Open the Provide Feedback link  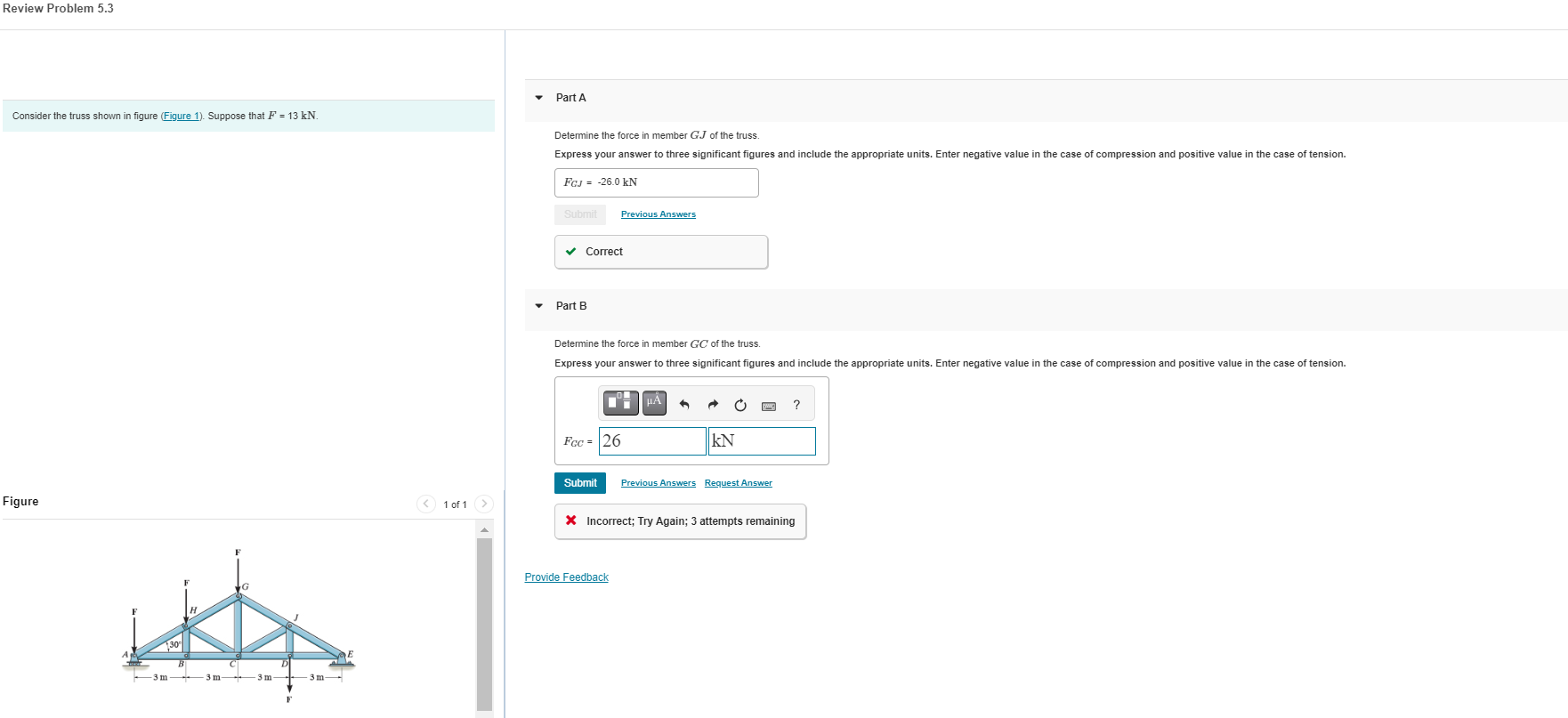pos(567,577)
